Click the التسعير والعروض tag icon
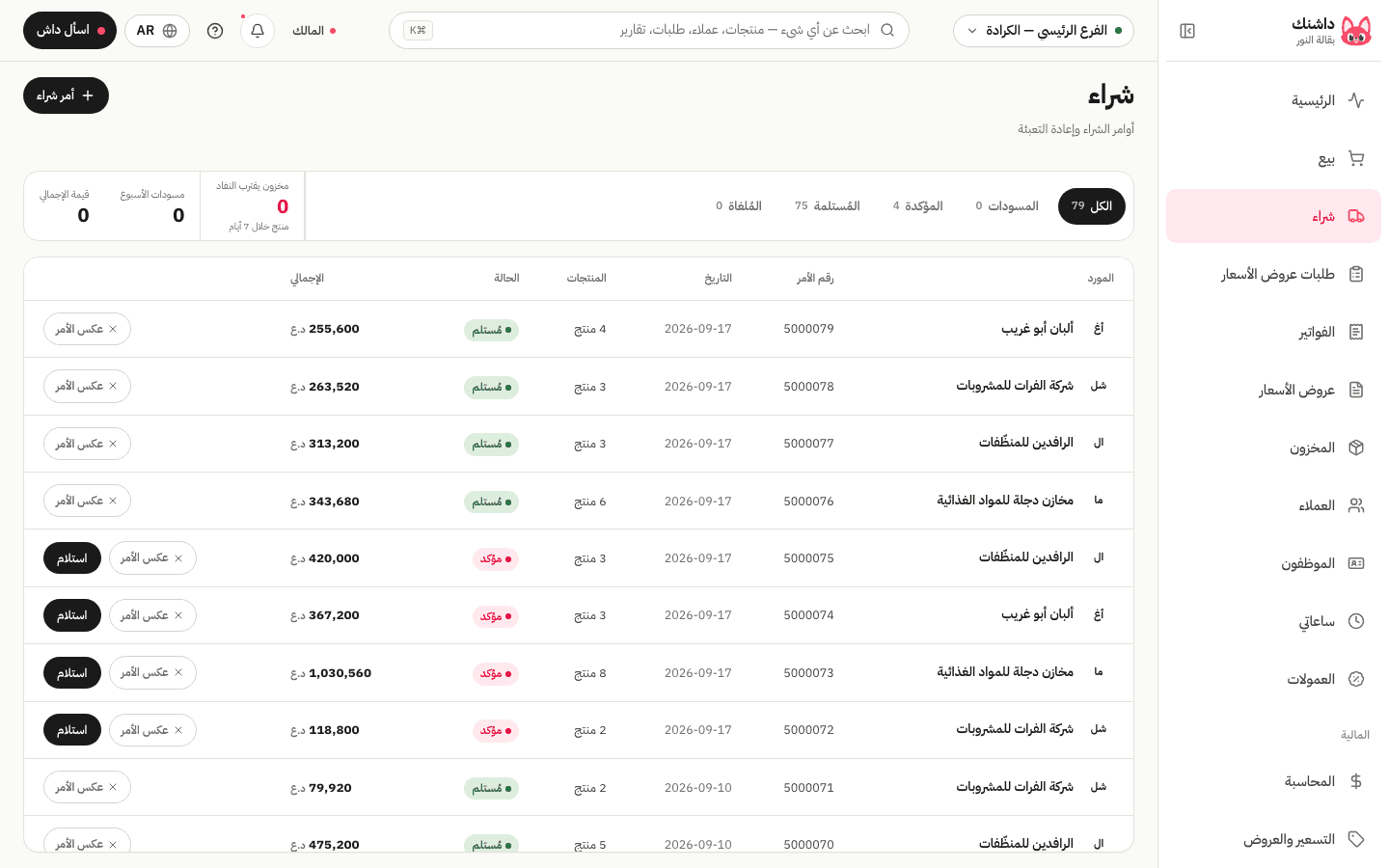Image resolution: width=1389 pixels, height=868 pixels. point(1356,839)
